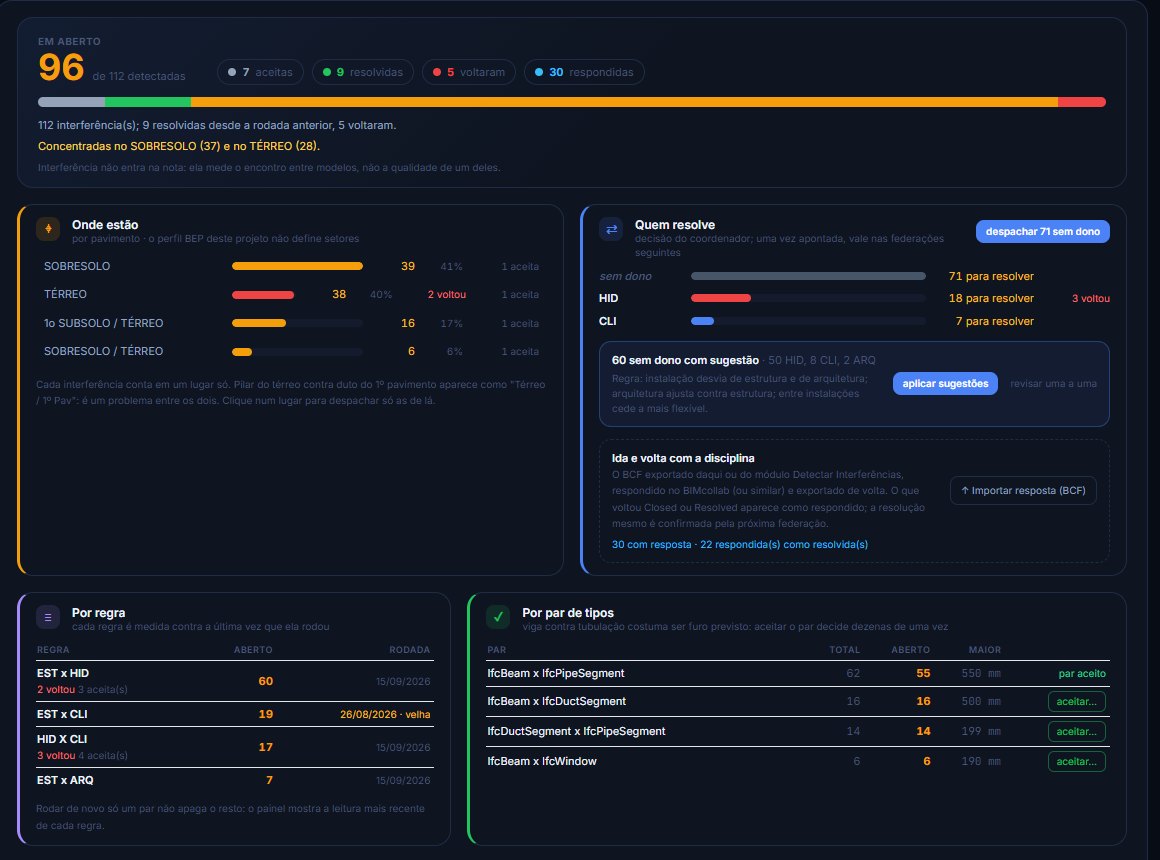Click the orange open segment of the top progress bar
Image resolution: width=1160 pixels, height=860 pixels.
coord(624,102)
